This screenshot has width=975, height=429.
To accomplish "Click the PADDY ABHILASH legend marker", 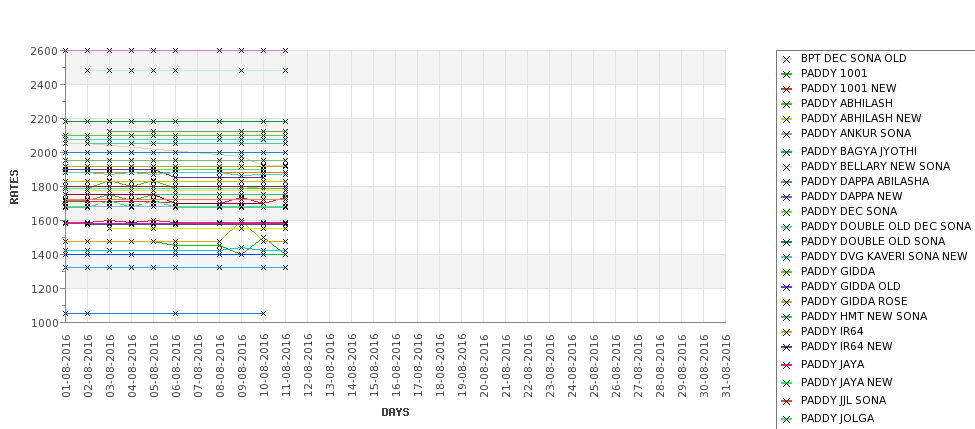I will click(787, 104).
